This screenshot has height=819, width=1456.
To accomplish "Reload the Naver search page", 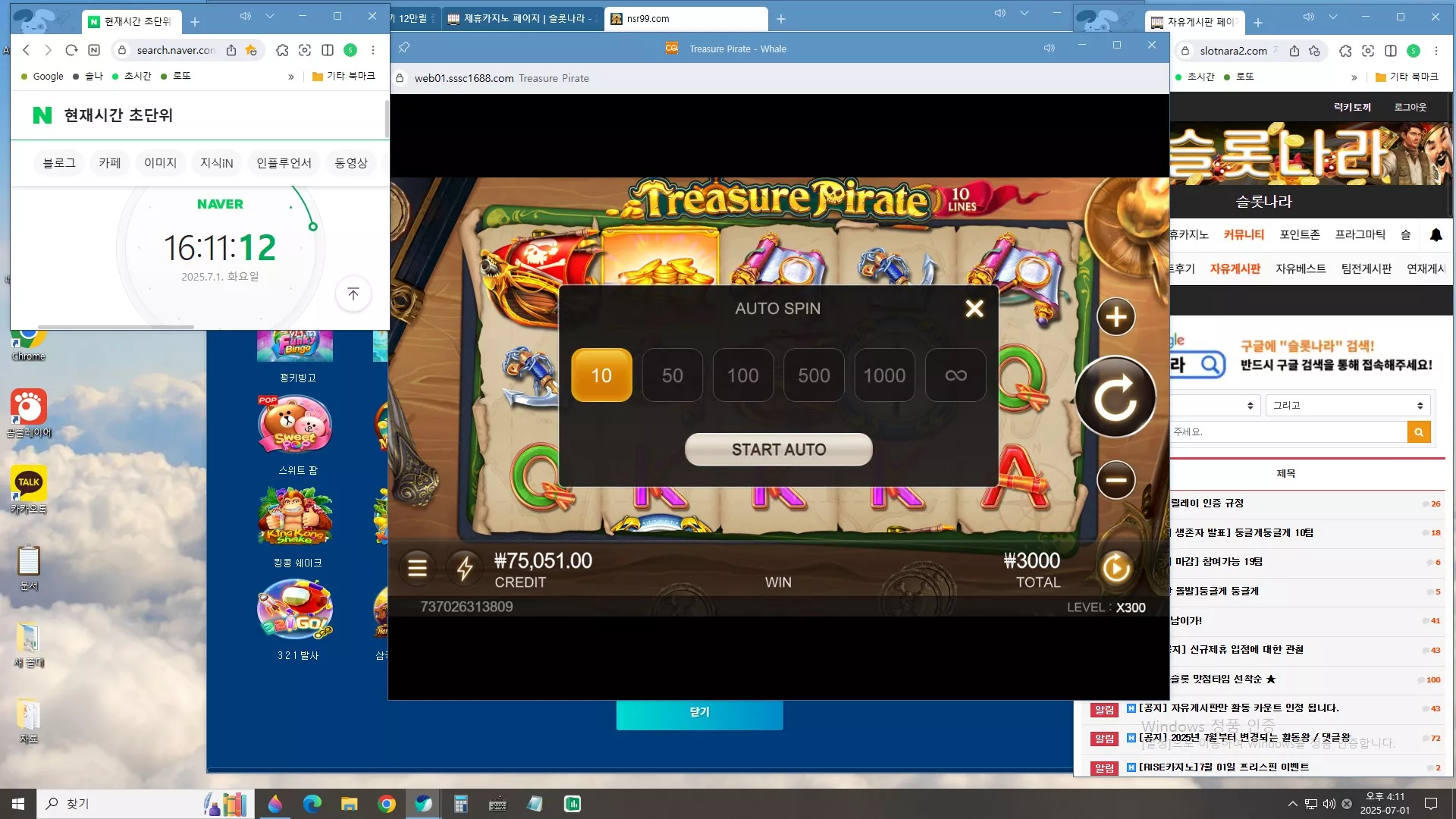I will [x=71, y=50].
